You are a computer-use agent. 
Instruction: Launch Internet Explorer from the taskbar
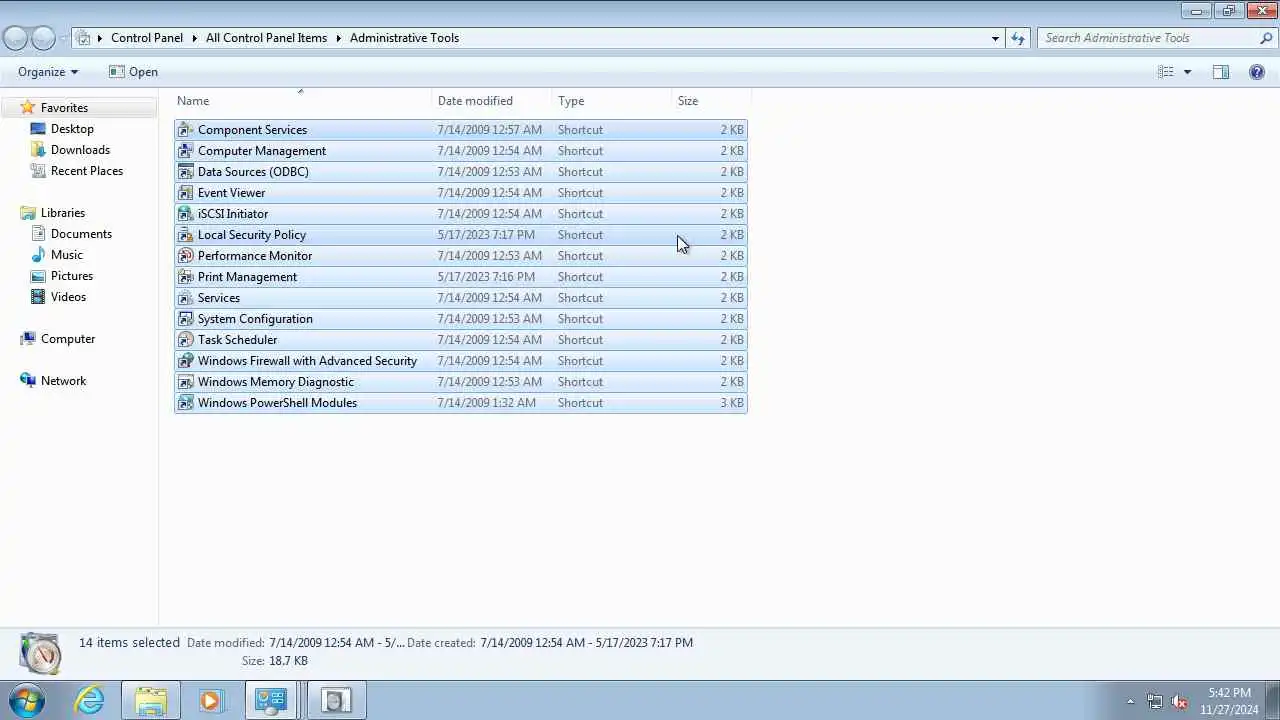click(90, 700)
